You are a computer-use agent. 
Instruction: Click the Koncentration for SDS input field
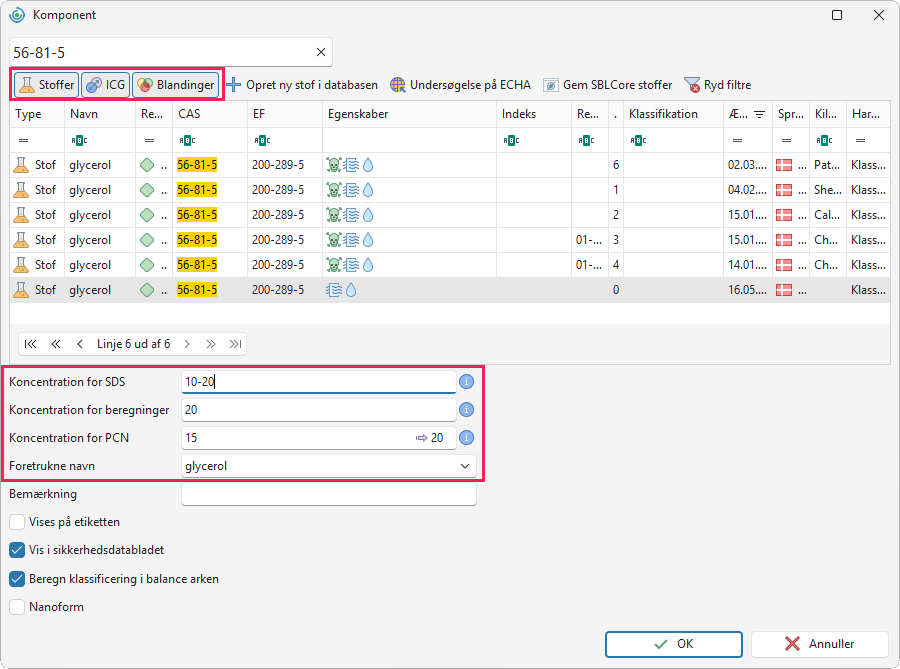319,382
